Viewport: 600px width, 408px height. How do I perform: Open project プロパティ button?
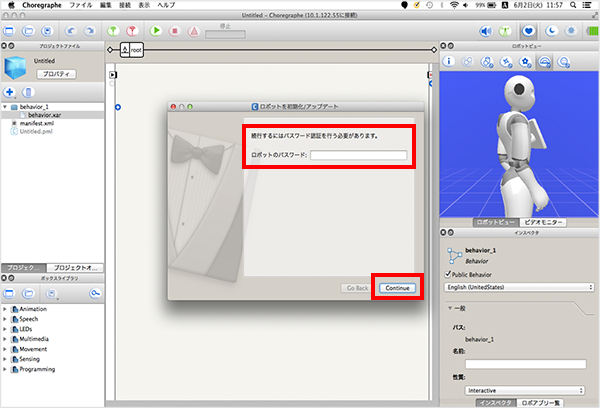[56, 74]
